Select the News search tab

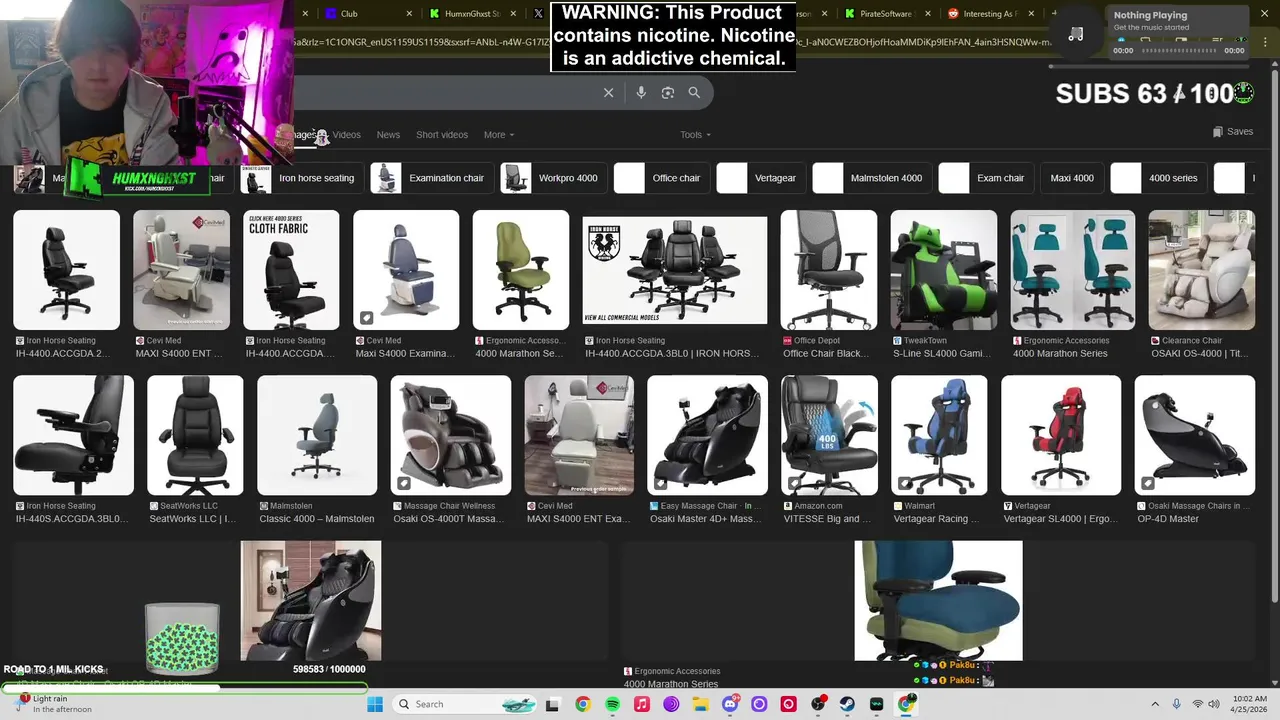click(x=388, y=134)
